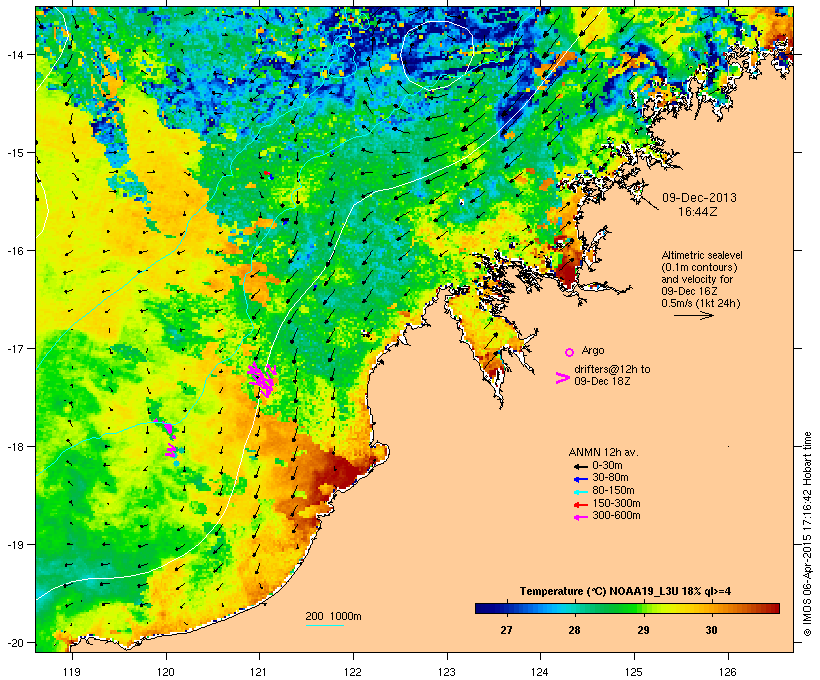Image resolution: width=820 pixels, height=680 pixels.
Task: Click the -19 latitude axis label
Action: coord(14,545)
